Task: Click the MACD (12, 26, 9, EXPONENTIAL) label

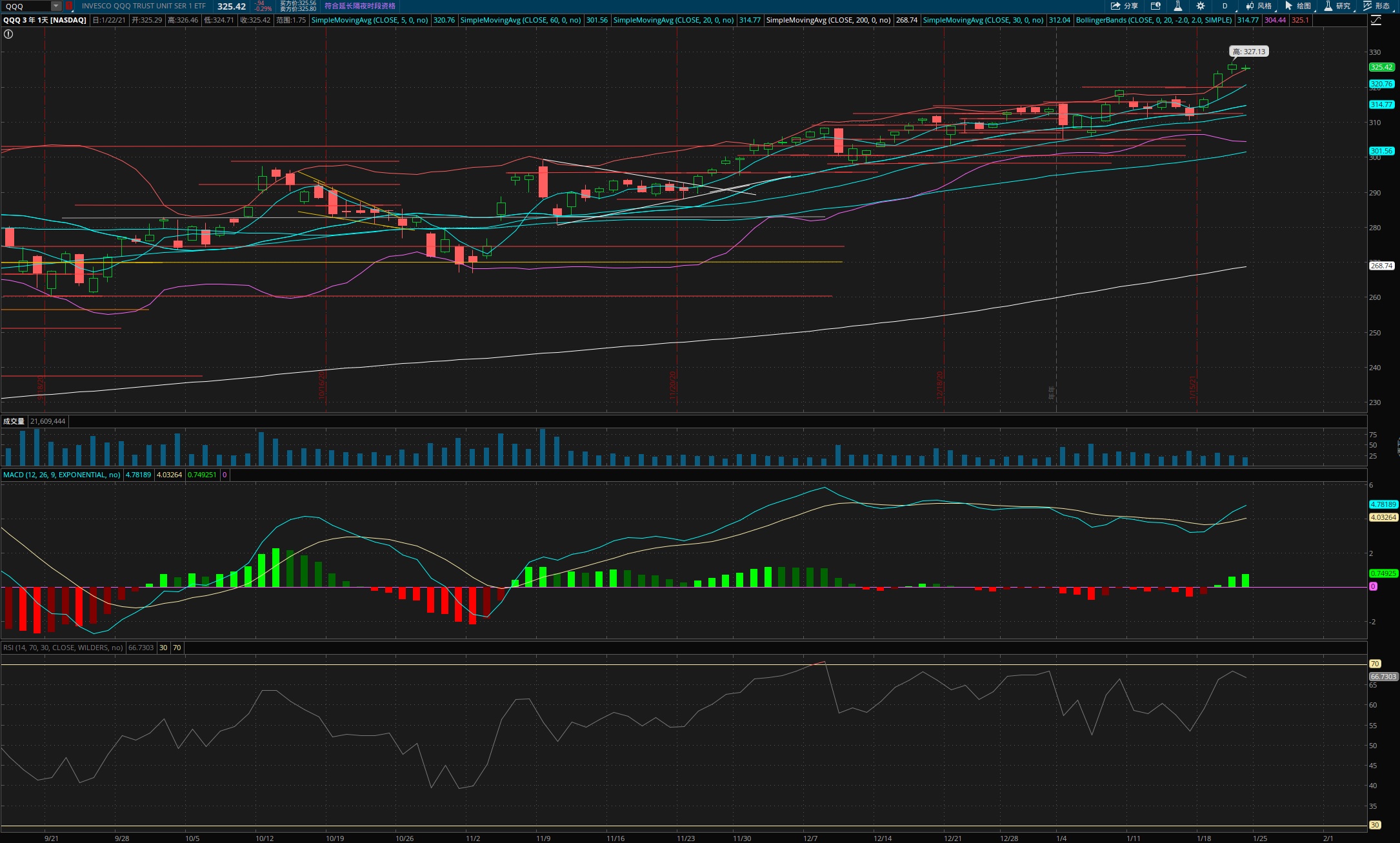Action: pyautogui.click(x=62, y=475)
